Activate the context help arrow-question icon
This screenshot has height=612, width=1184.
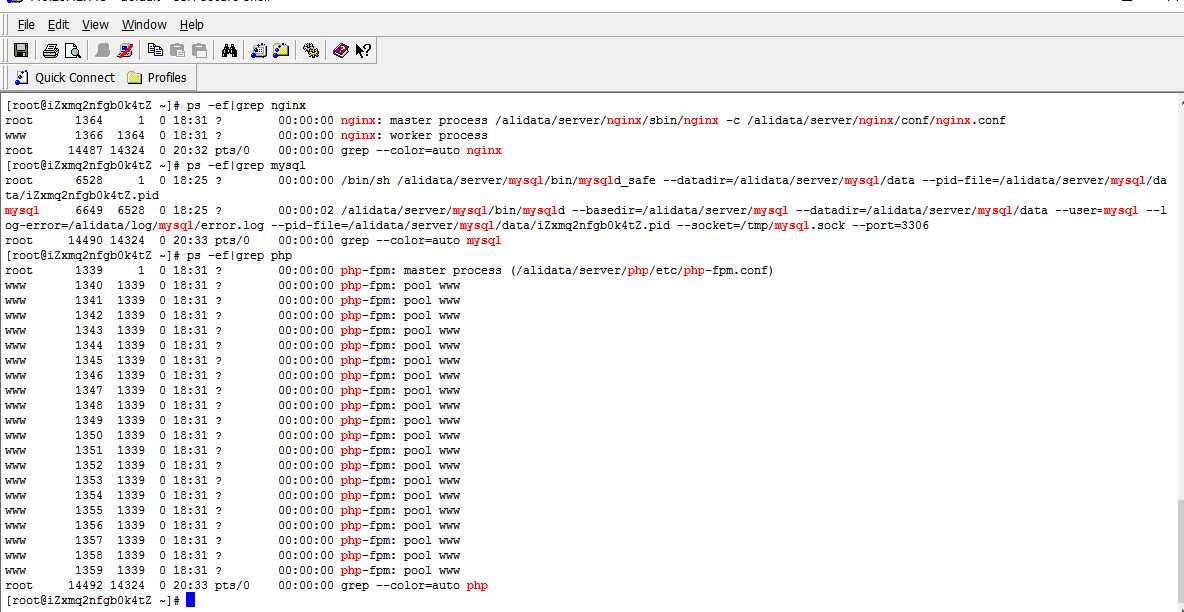(362, 51)
